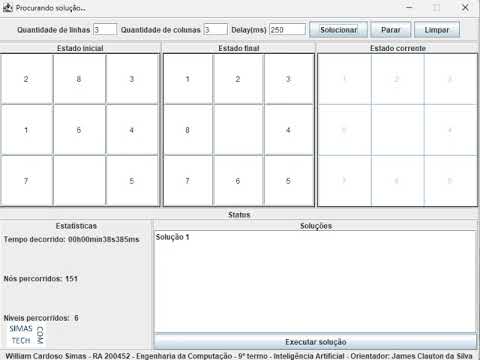
Task: Click the Java app icon in title bar
Action: pyautogui.click(x=8, y=8)
